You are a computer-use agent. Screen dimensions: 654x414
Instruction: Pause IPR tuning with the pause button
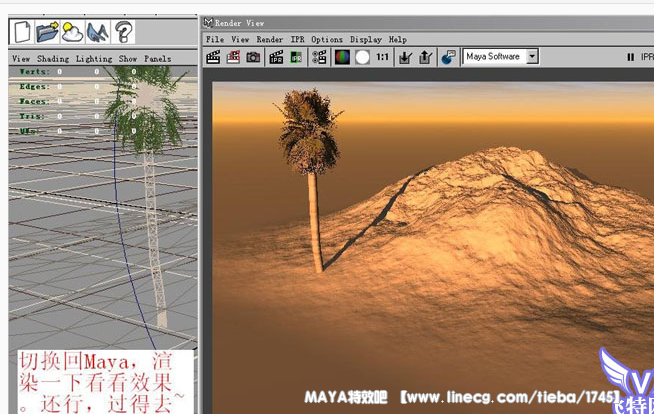(x=630, y=57)
